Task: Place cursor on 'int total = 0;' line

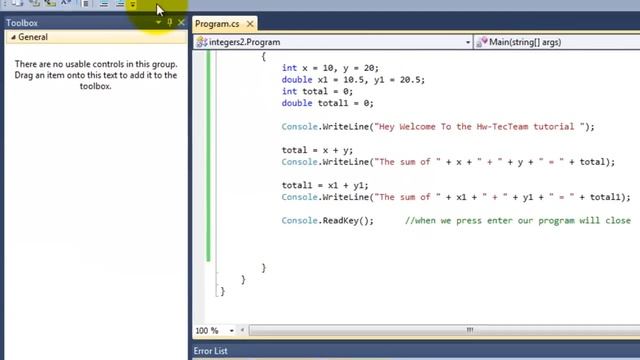Action: click(x=317, y=91)
